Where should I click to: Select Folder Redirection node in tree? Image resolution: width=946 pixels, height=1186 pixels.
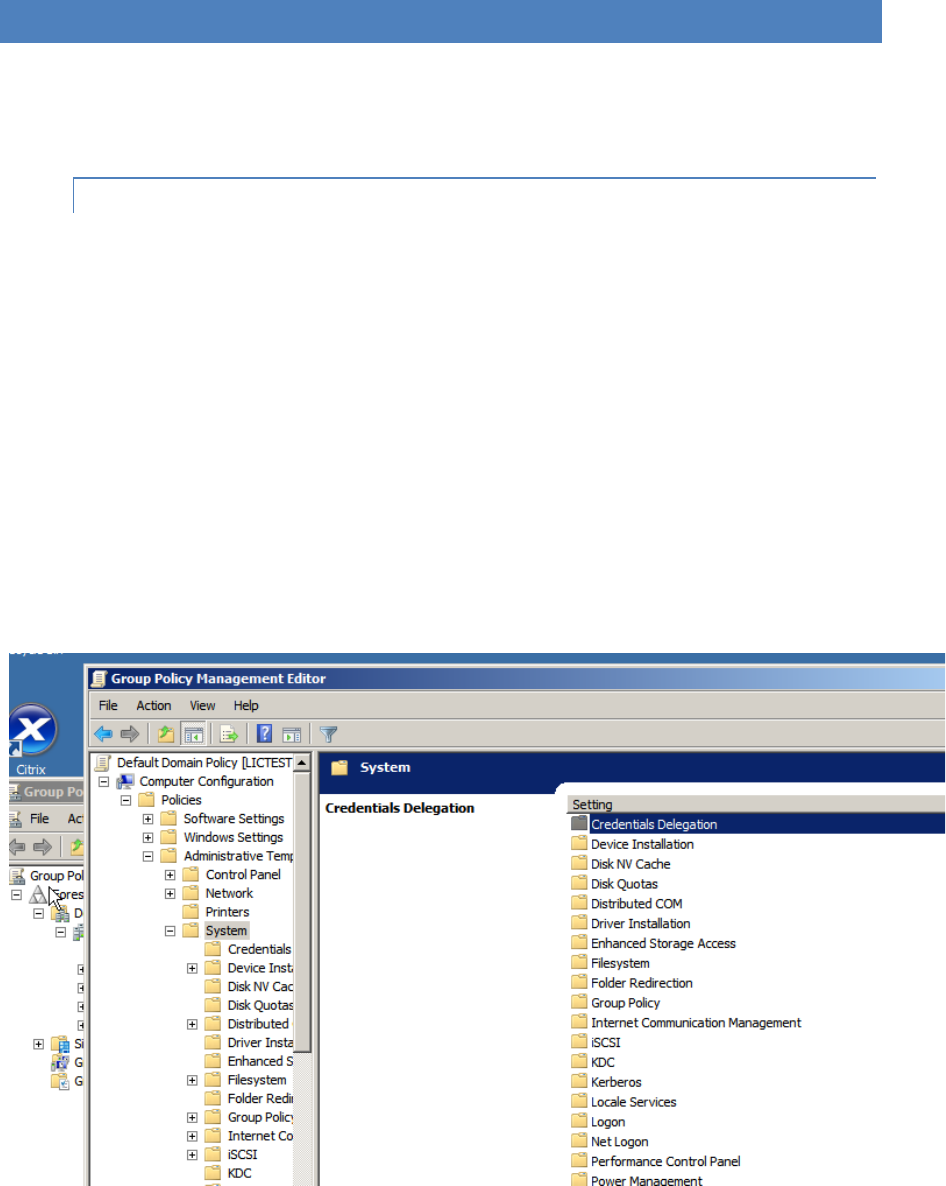(260, 1098)
